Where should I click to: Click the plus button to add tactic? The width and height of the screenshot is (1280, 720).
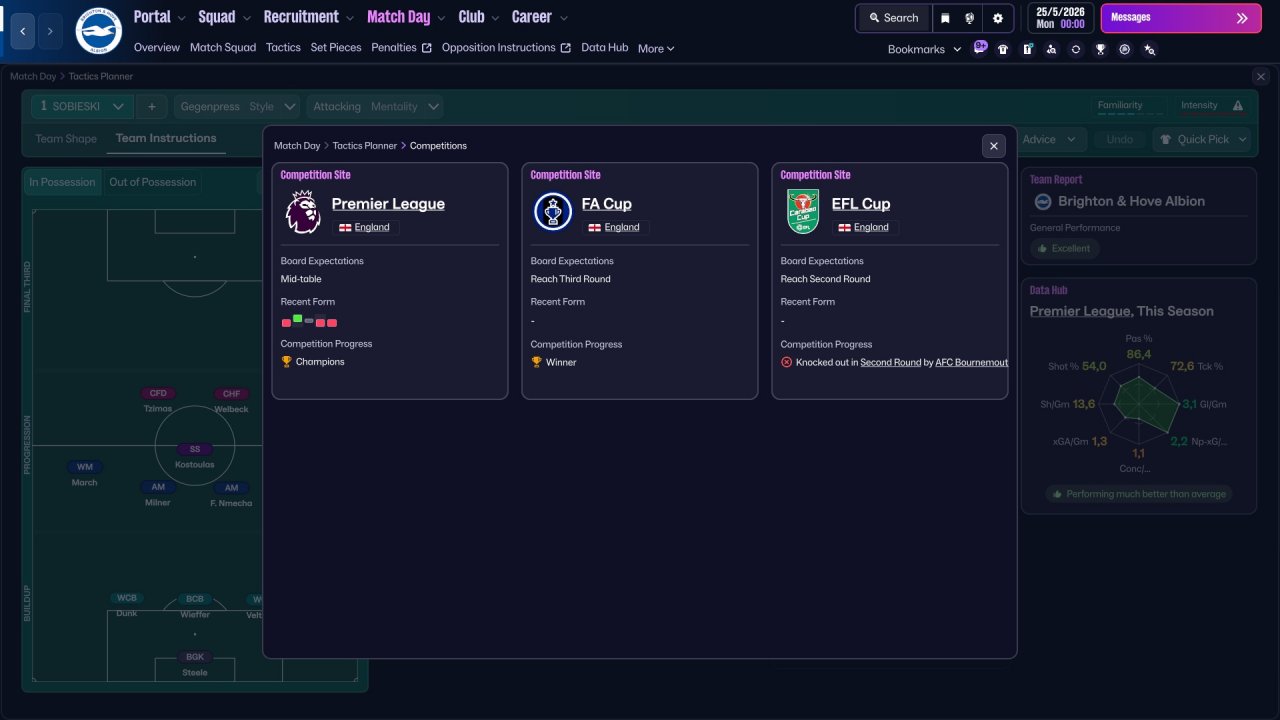152,106
